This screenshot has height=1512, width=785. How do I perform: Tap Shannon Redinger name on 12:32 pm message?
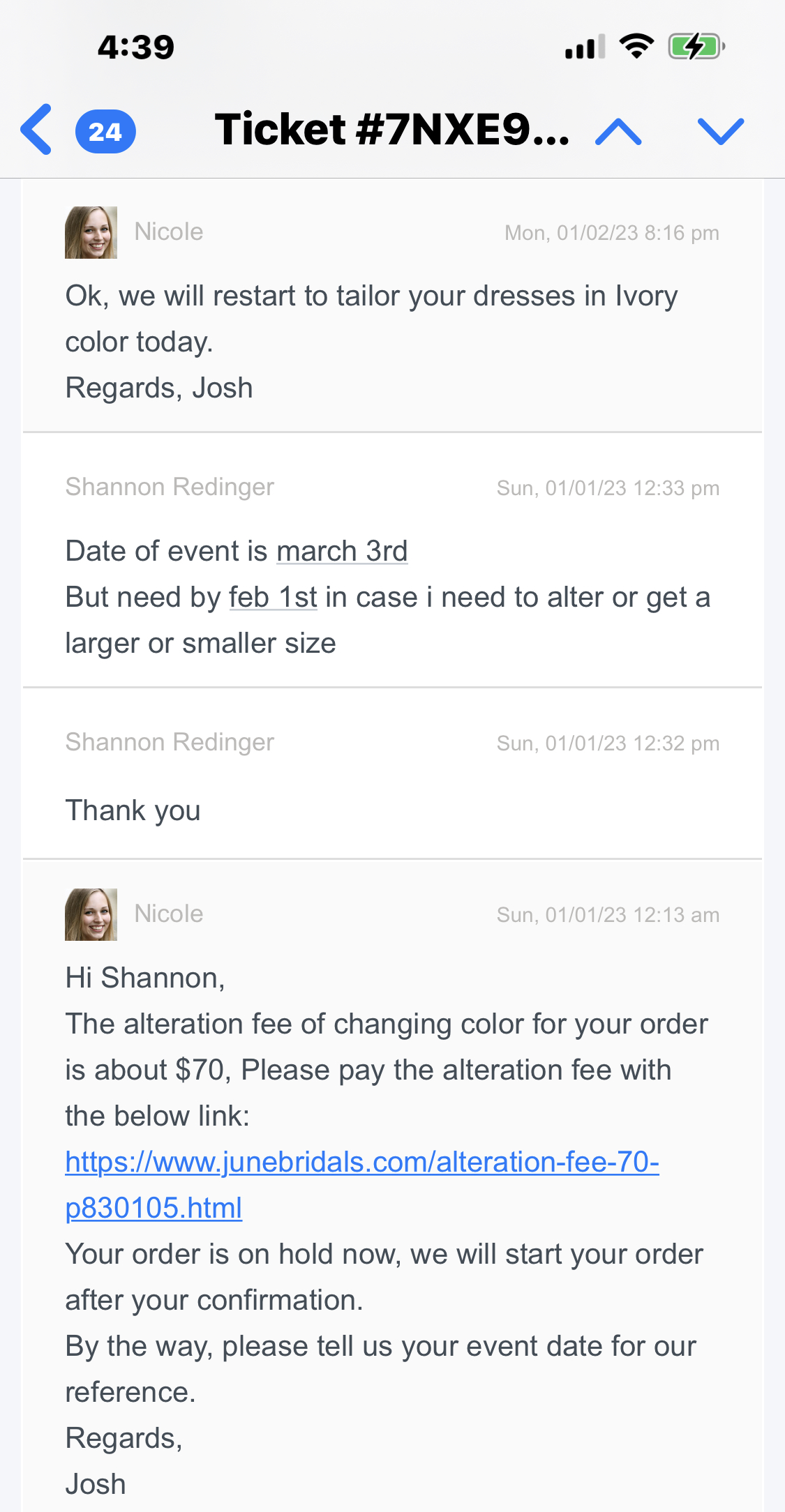(170, 742)
